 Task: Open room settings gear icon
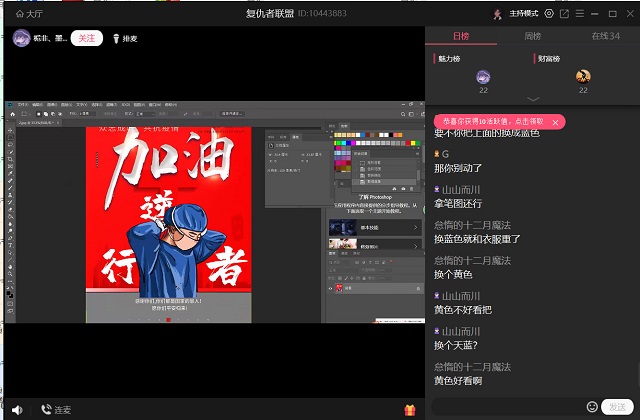549,13
